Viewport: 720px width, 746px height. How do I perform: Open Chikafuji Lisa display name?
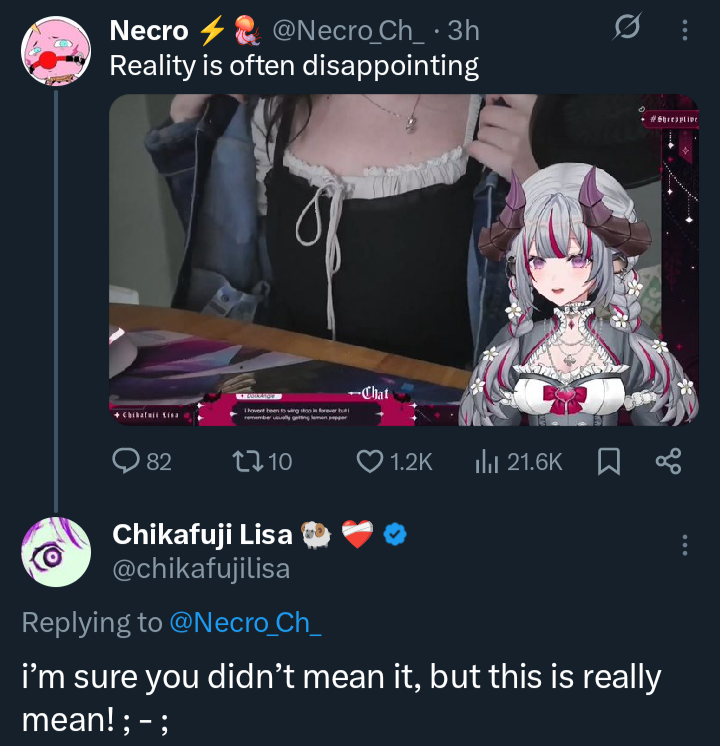point(202,534)
